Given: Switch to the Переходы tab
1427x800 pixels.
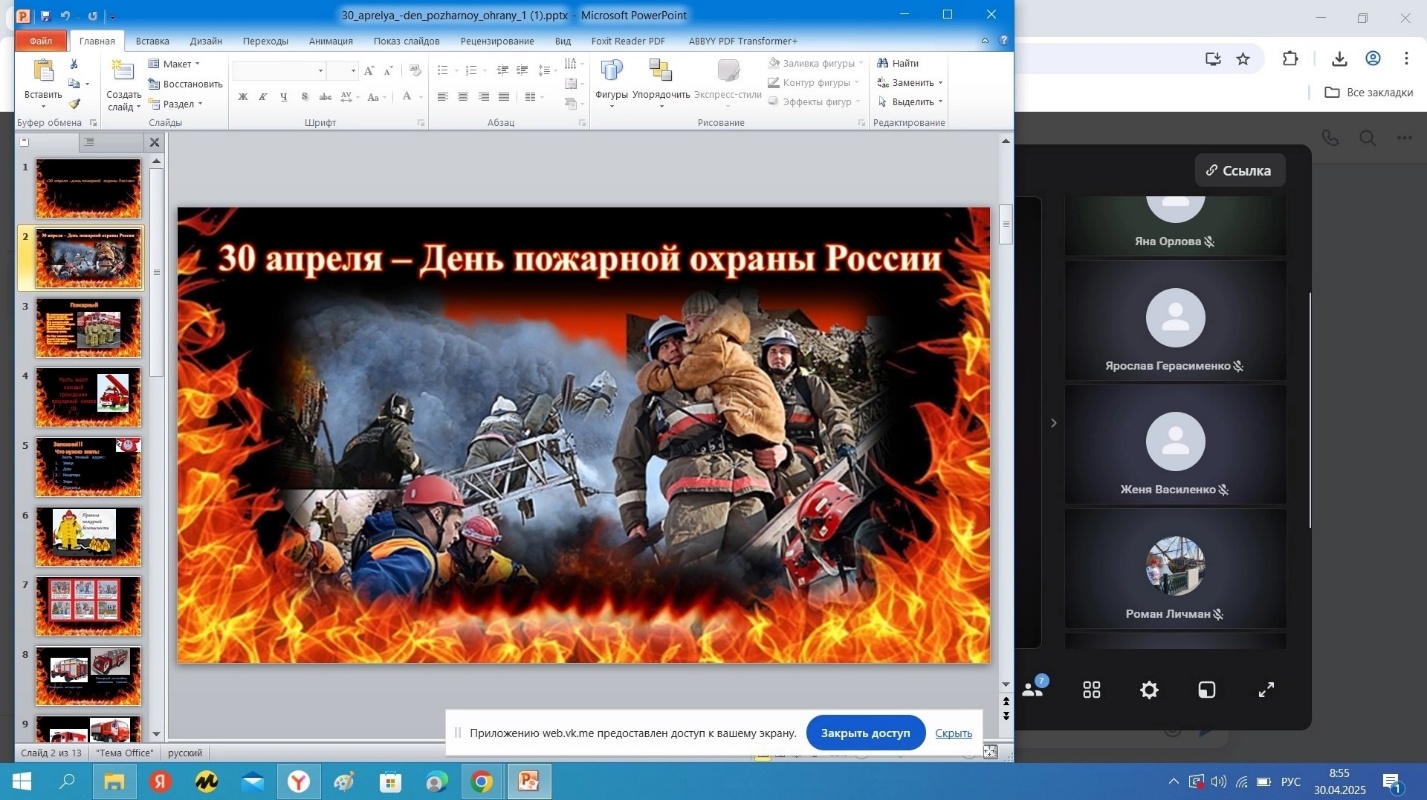Looking at the screenshot, I should pyautogui.click(x=265, y=41).
